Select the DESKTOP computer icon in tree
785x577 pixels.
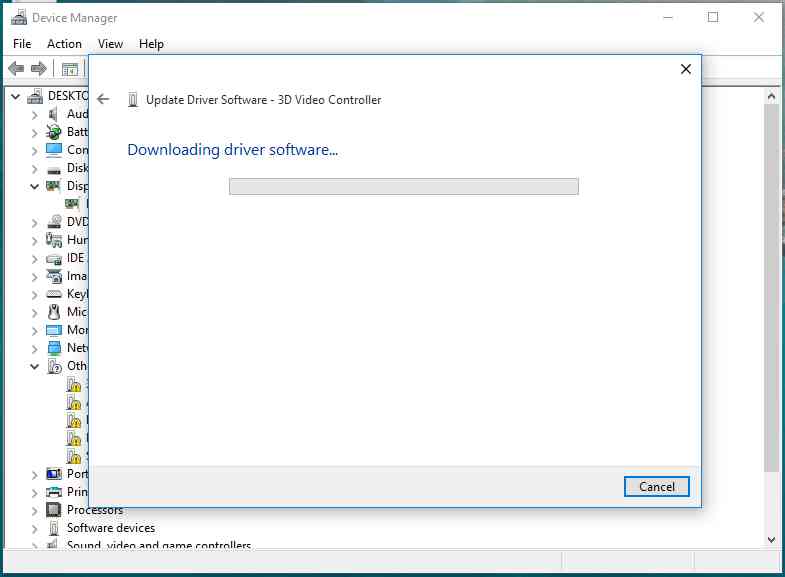(35, 96)
